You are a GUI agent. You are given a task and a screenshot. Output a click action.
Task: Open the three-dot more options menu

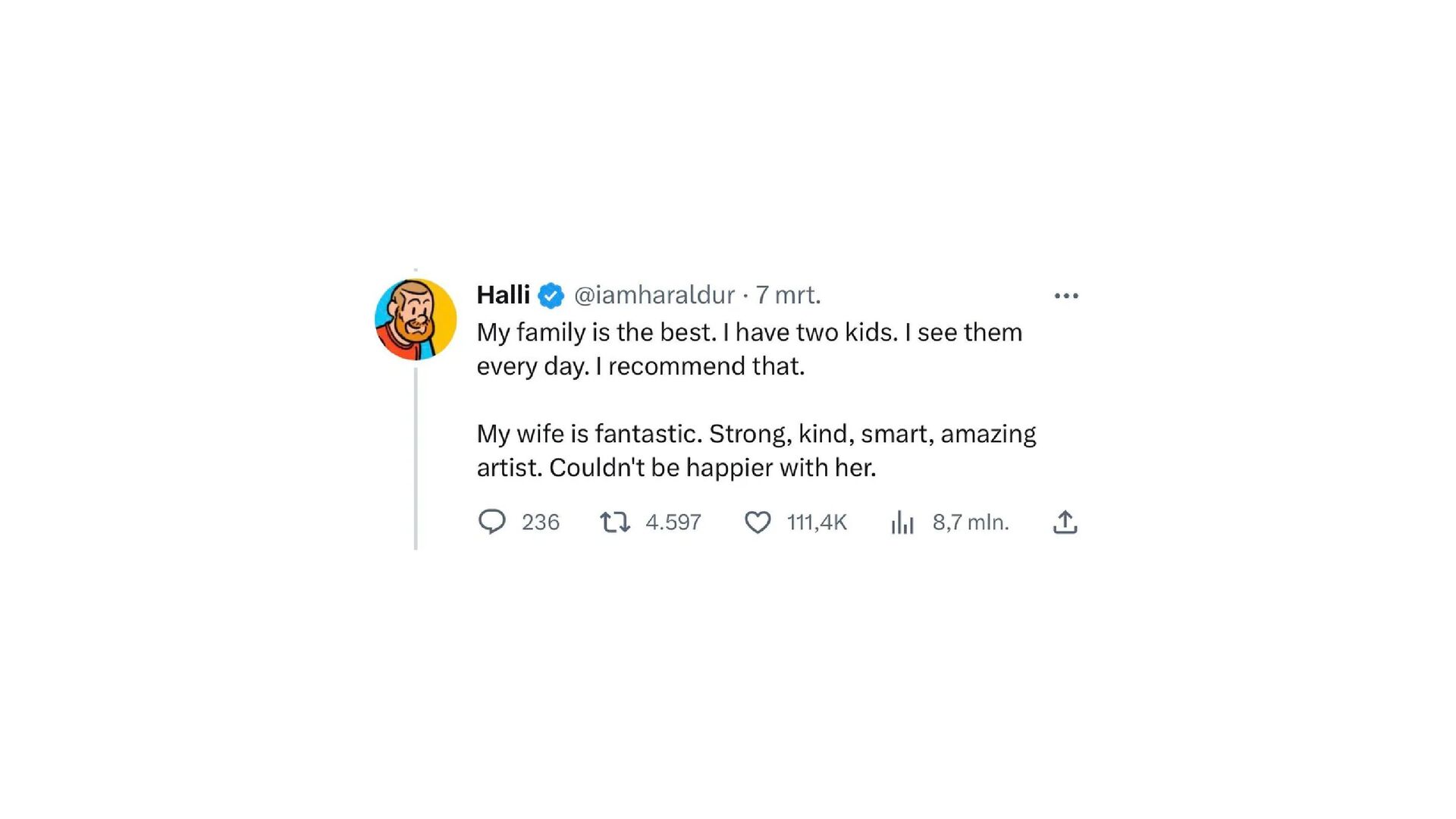[x=1065, y=296]
